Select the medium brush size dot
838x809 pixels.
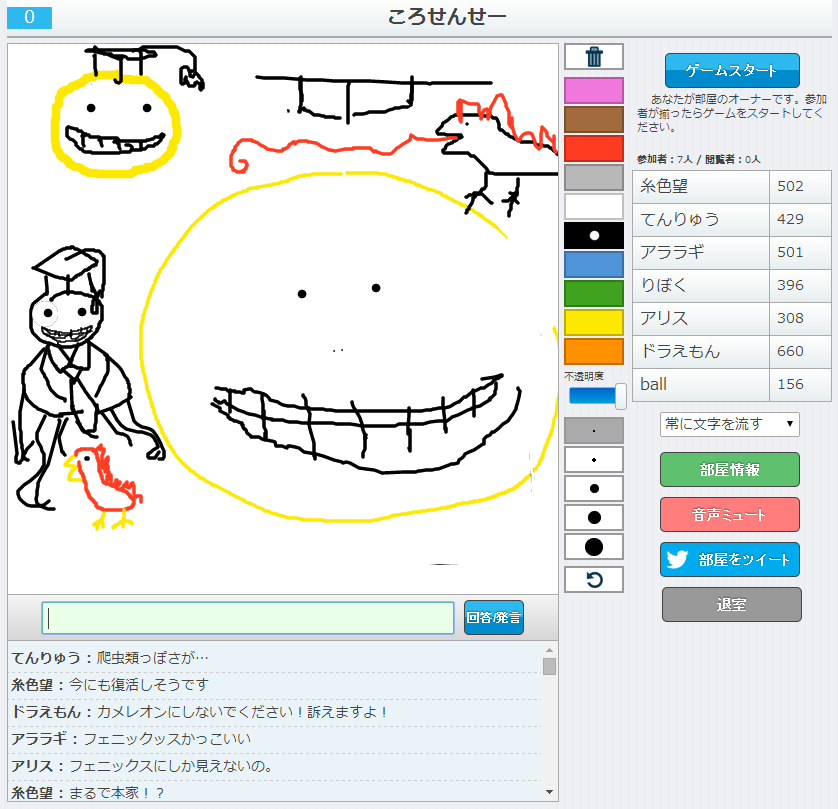pos(594,488)
